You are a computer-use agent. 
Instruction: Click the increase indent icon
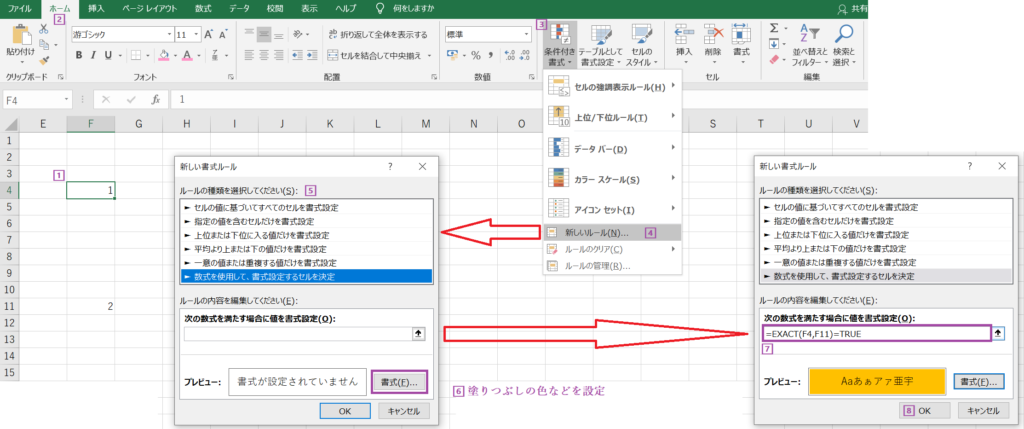pyautogui.click(x=312, y=56)
